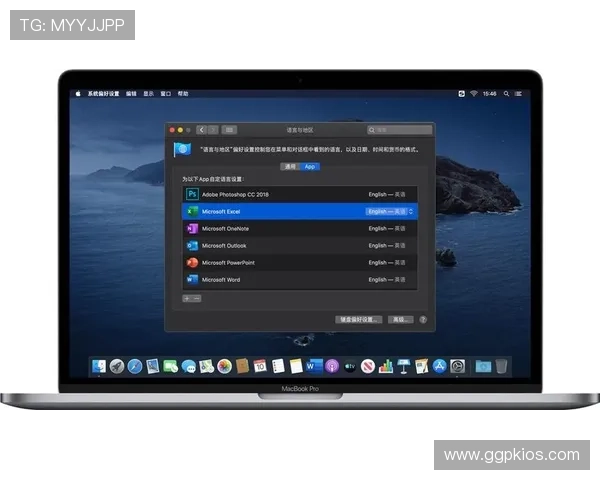Screen dimensions: 600x480
Task: Open FaceTime from the Dock
Action: [x=171, y=366]
